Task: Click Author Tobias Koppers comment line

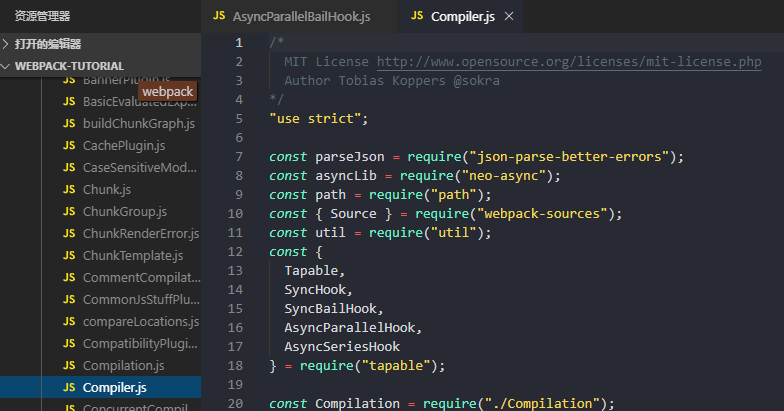Action: (392, 81)
